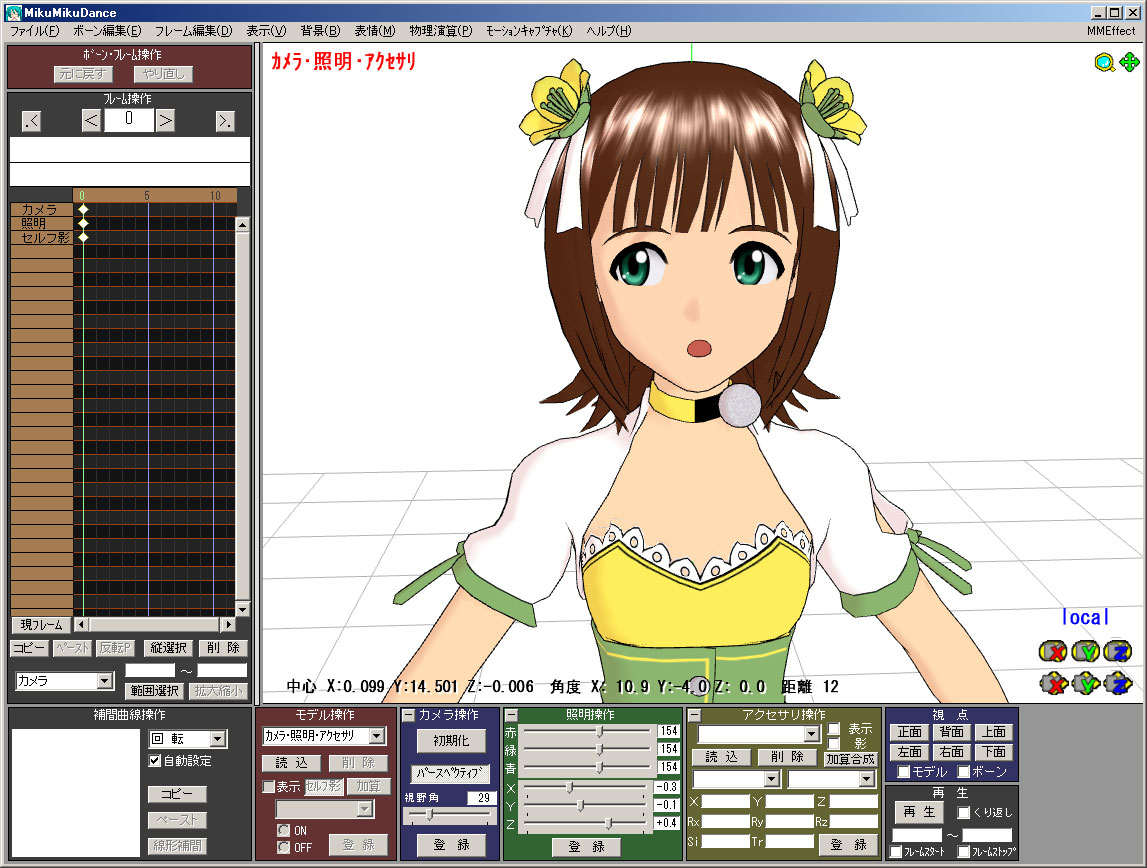The height and width of the screenshot is (868, 1147).
Task: Select the カメラ keyframe diamond at frame 0
Action: coord(83,210)
